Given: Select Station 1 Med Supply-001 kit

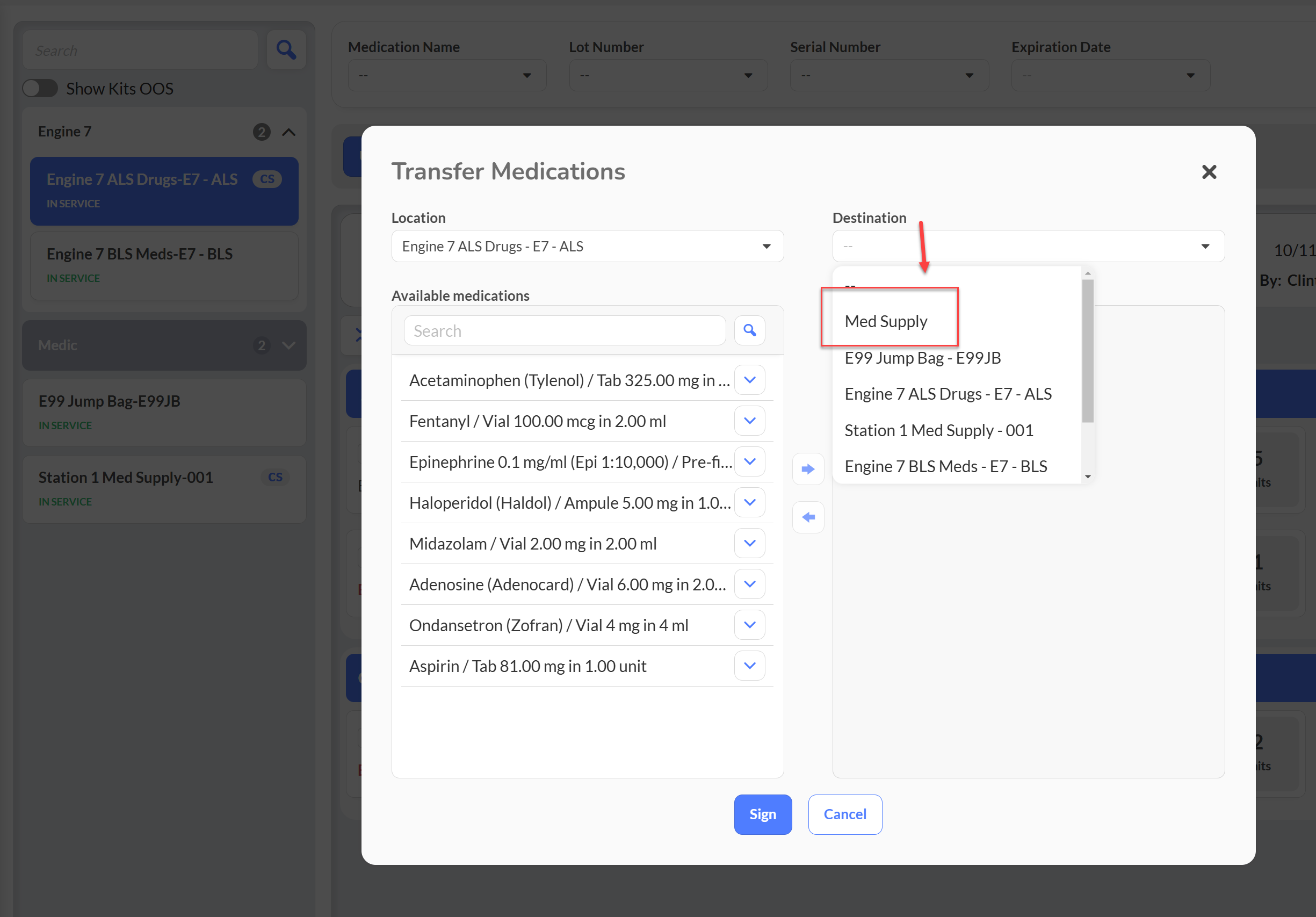Looking at the screenshot, I should [164, 489].
